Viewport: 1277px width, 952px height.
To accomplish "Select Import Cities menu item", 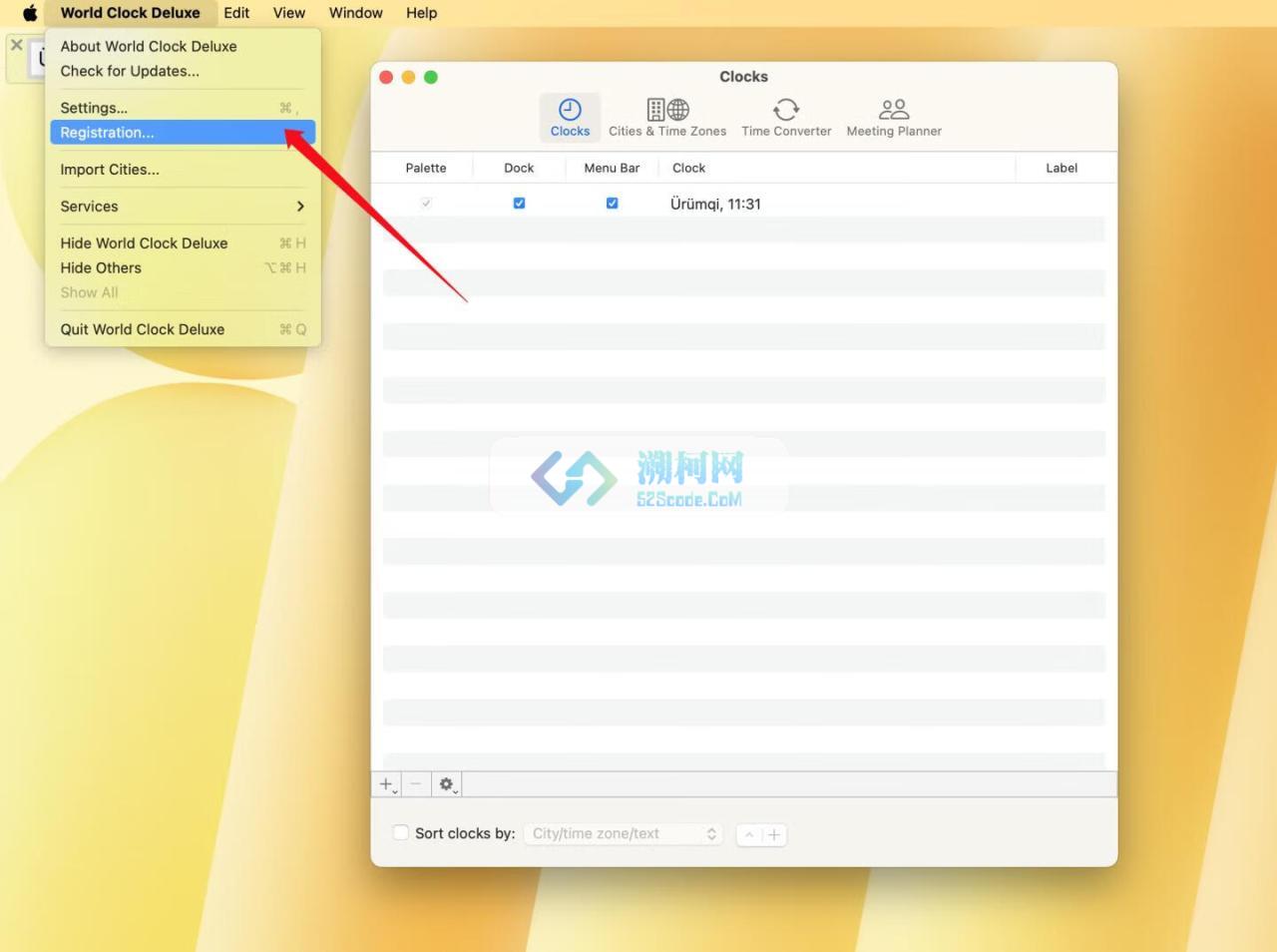I will tap(183, 170).
